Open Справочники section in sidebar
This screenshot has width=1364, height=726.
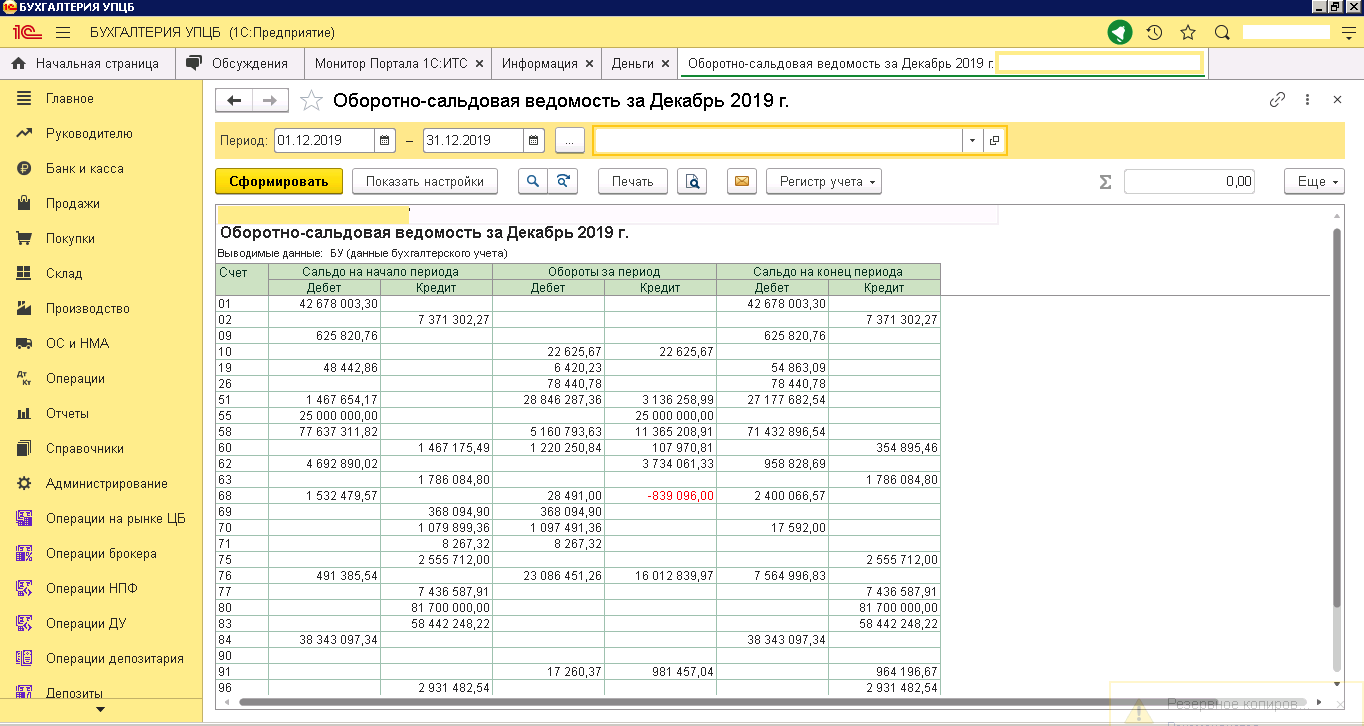(x=100, y=448)
